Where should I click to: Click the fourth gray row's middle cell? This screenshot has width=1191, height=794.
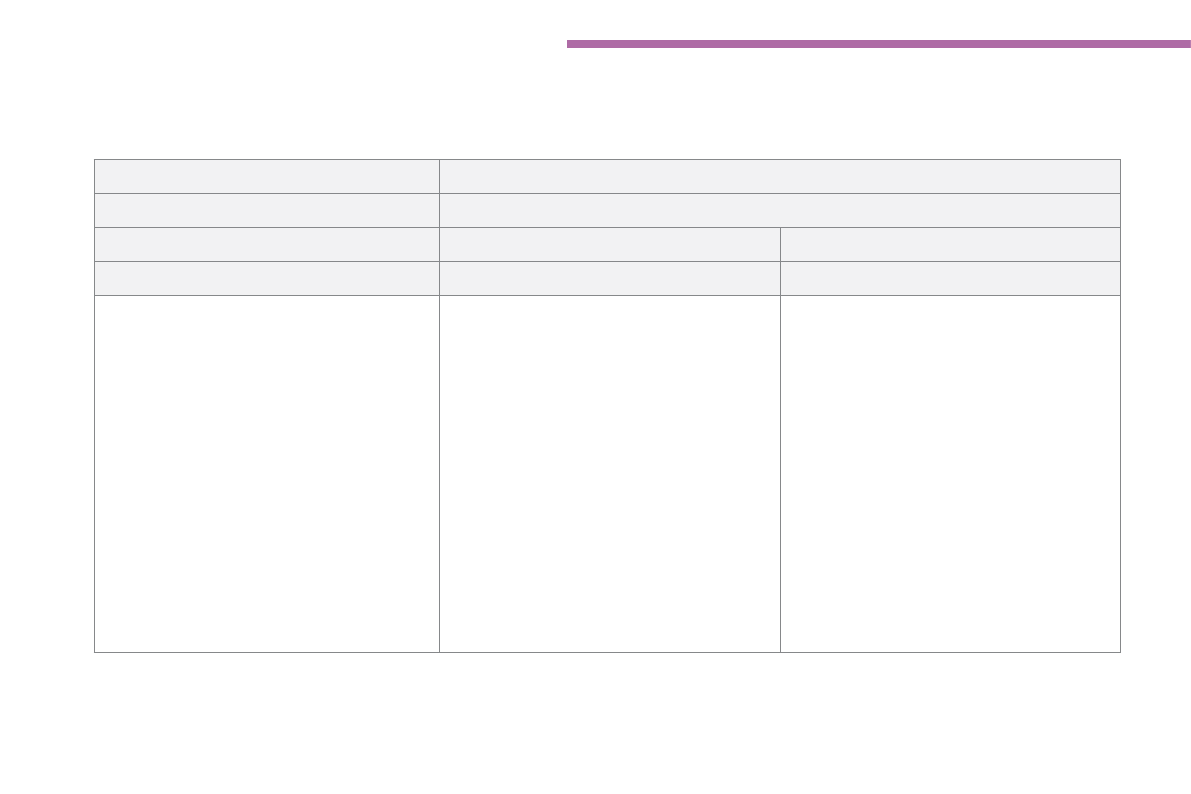click(x=609, y=278)
